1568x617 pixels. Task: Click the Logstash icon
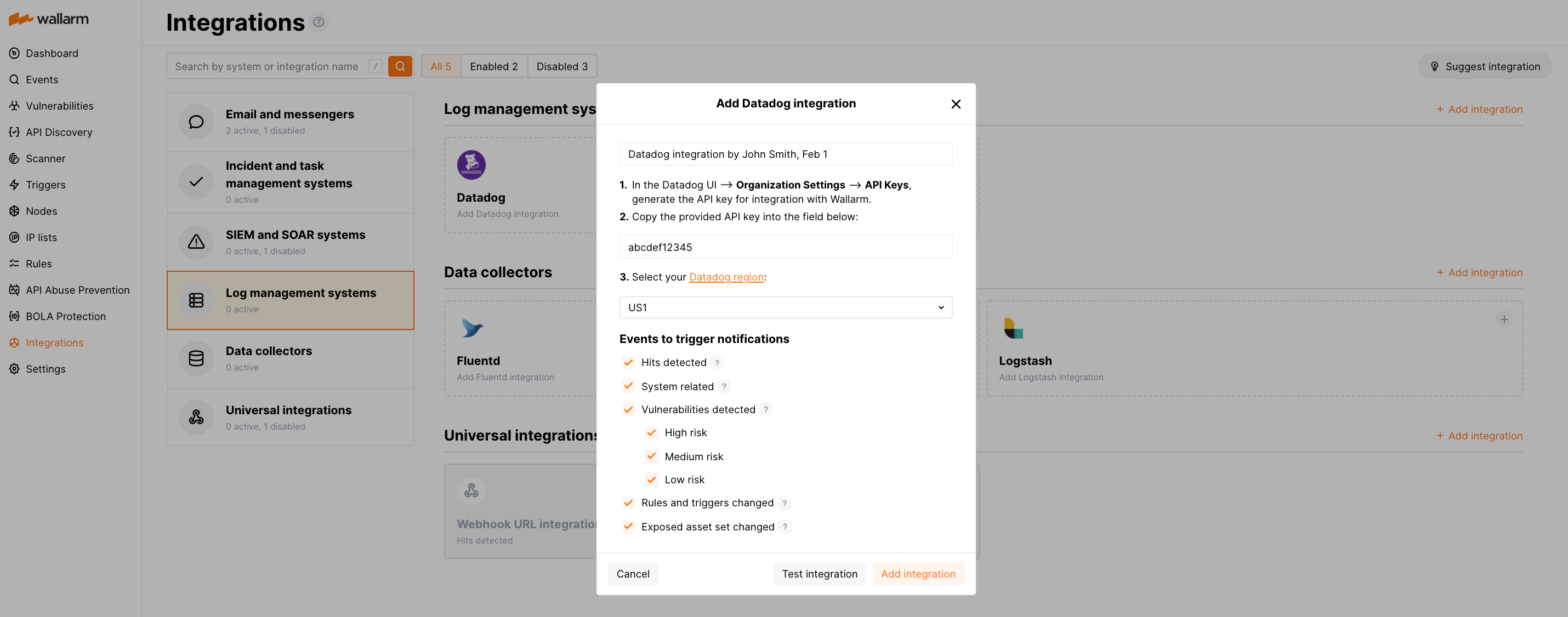click(x=1012, y=329)
